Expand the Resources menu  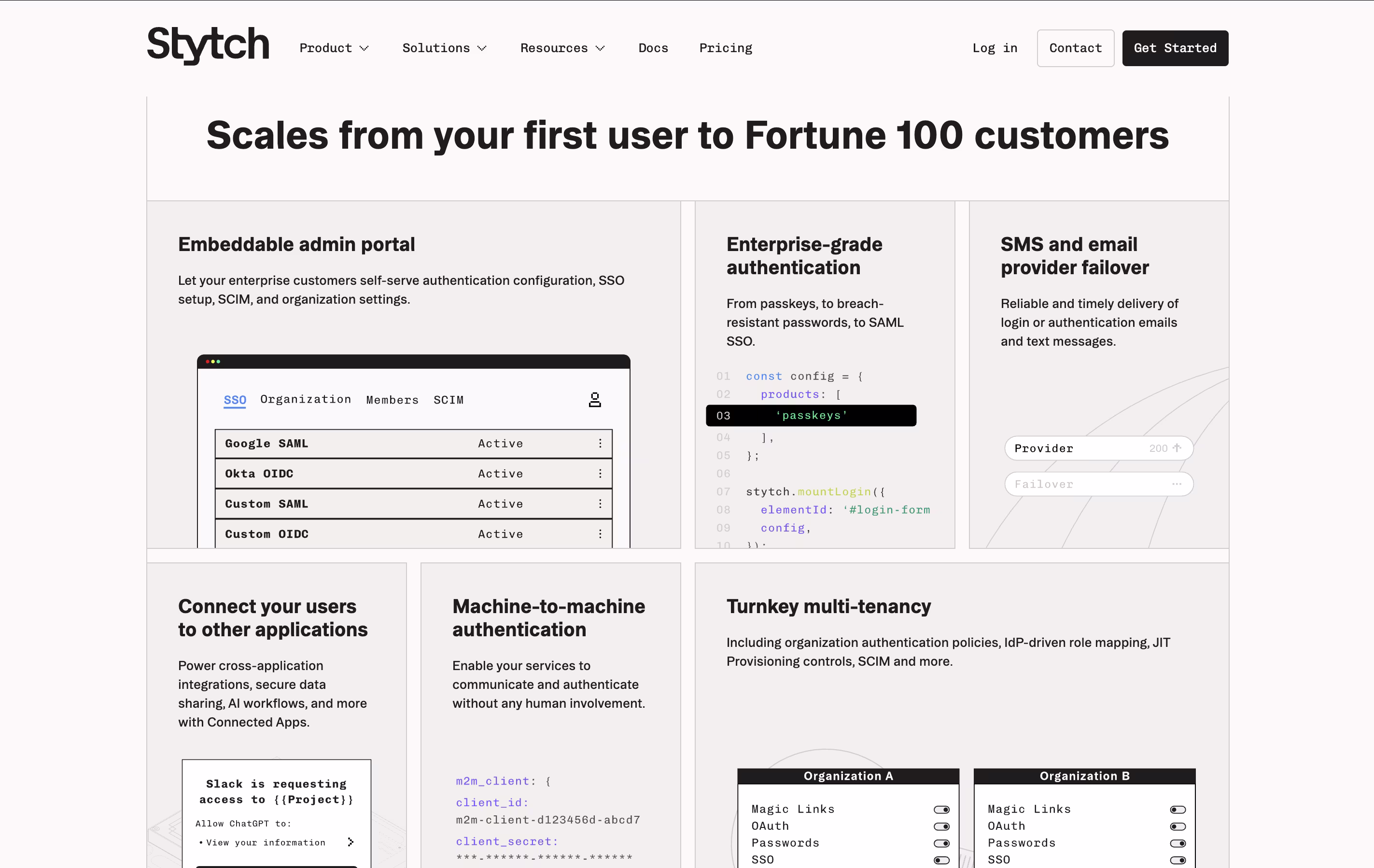[x=561, y=48]
